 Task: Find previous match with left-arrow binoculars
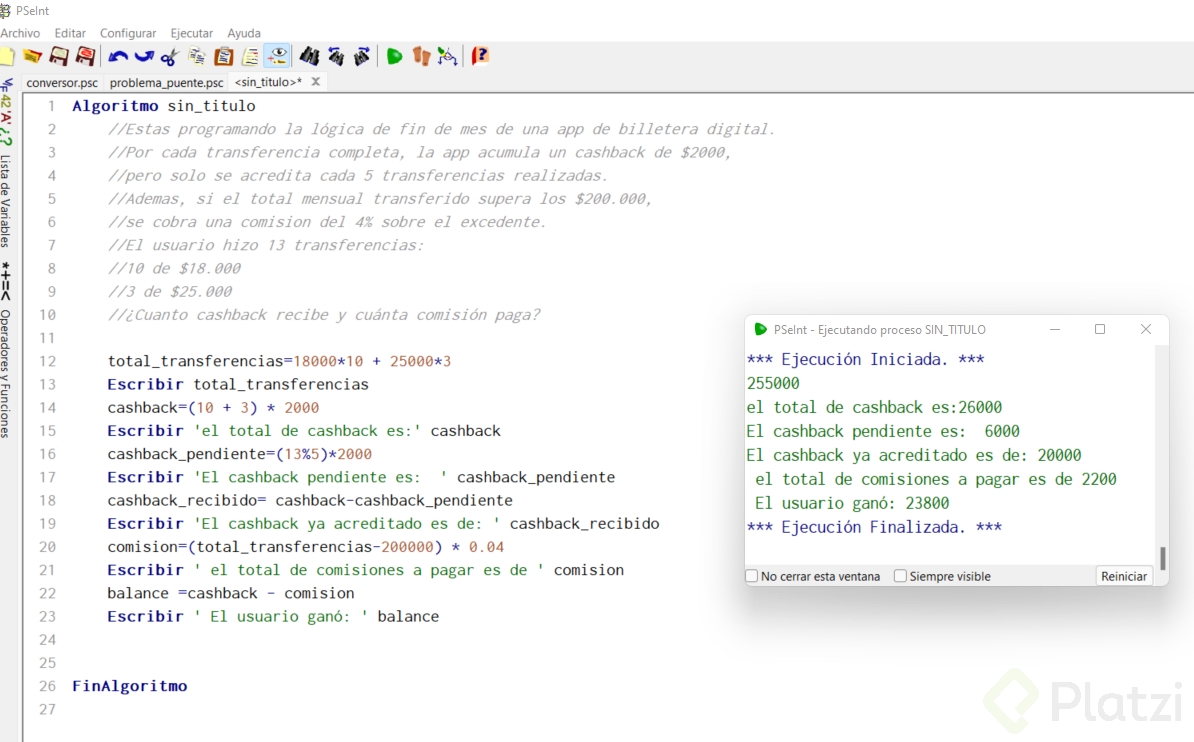point(336,56)
